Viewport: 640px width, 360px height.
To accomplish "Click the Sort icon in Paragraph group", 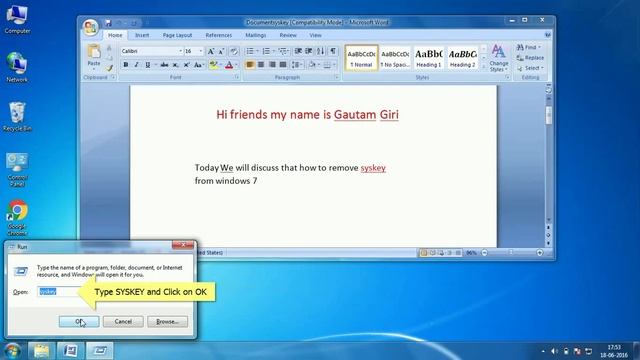I will [321, 51].
